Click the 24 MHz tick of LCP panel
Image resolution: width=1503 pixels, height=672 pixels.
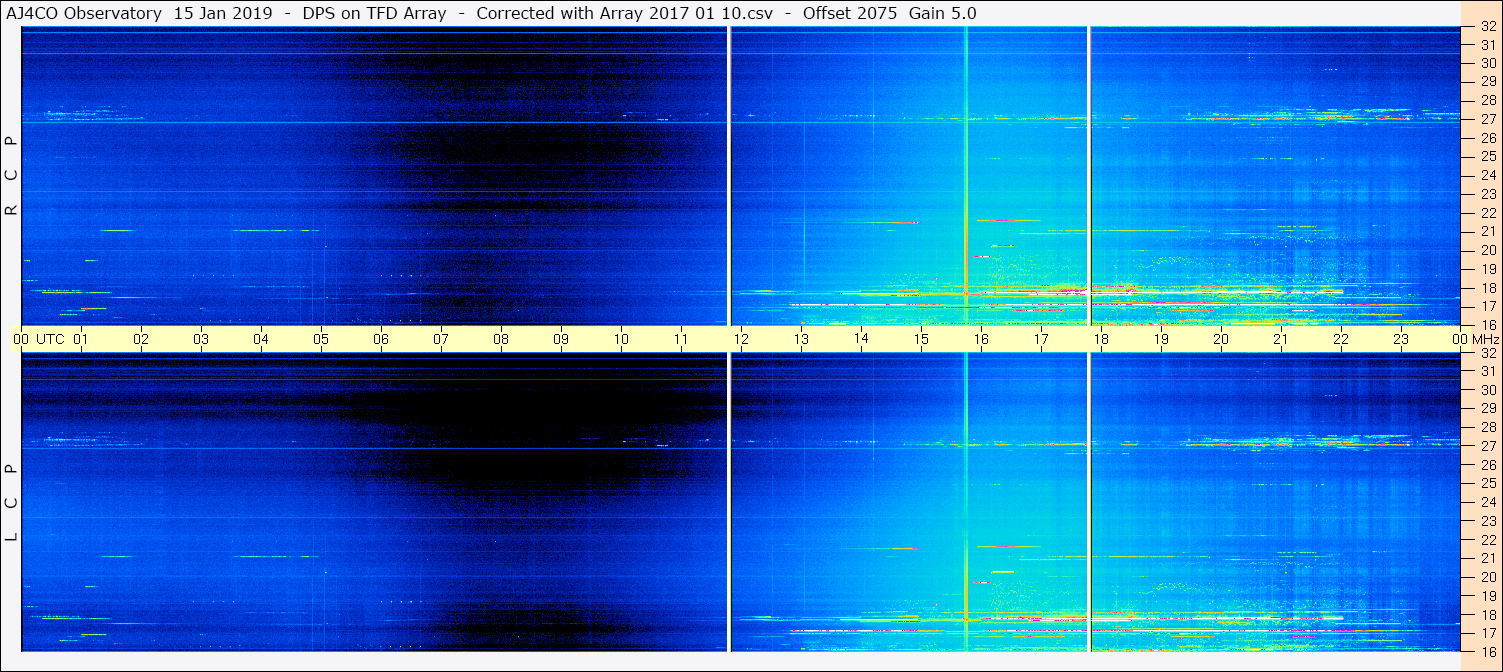point(1488,502)
